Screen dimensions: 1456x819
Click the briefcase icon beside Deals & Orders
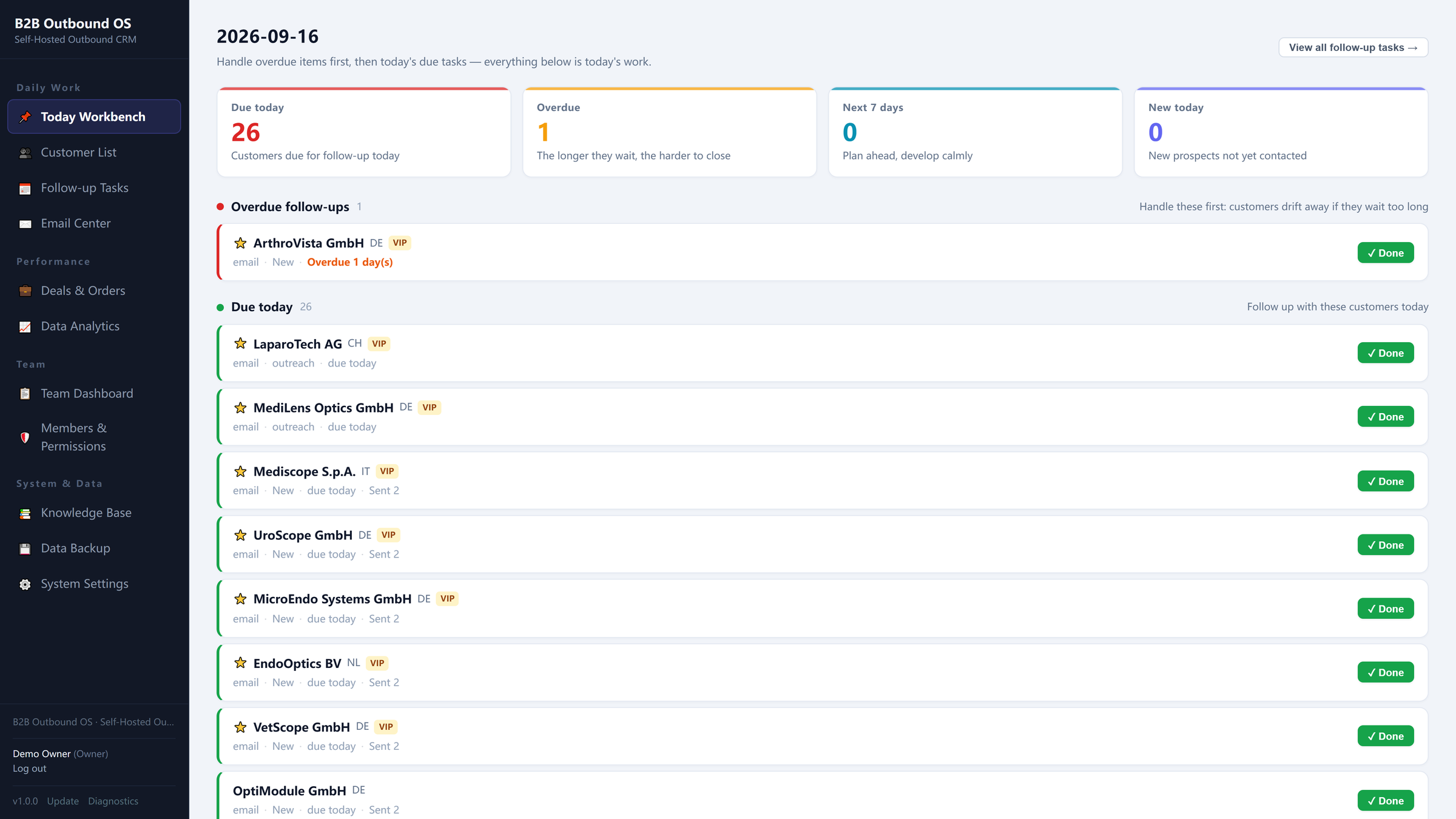click(25, 291)
